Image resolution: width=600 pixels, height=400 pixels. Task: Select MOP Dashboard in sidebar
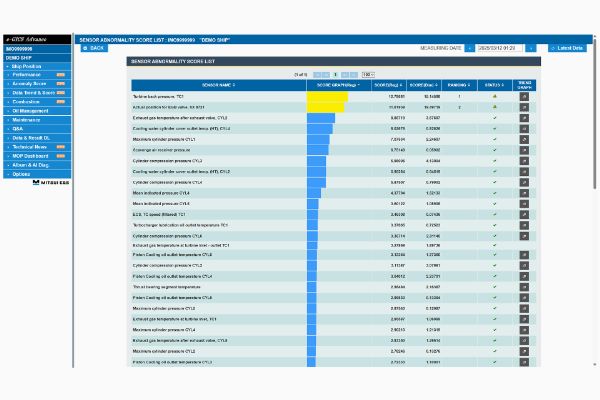point(37,155)
